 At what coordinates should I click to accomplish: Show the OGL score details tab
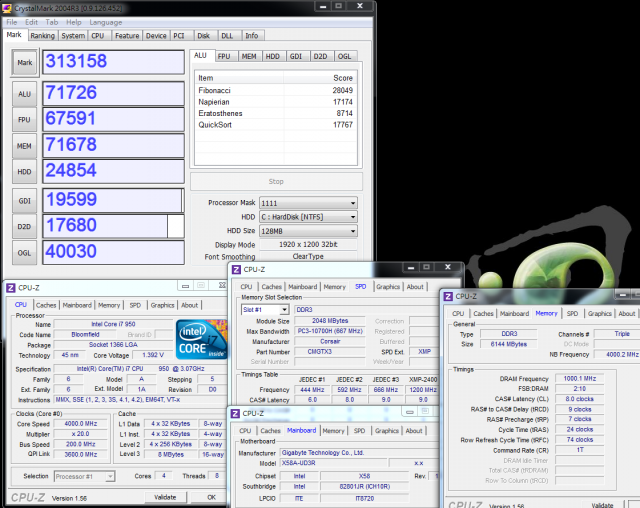[x=344, y=56]
